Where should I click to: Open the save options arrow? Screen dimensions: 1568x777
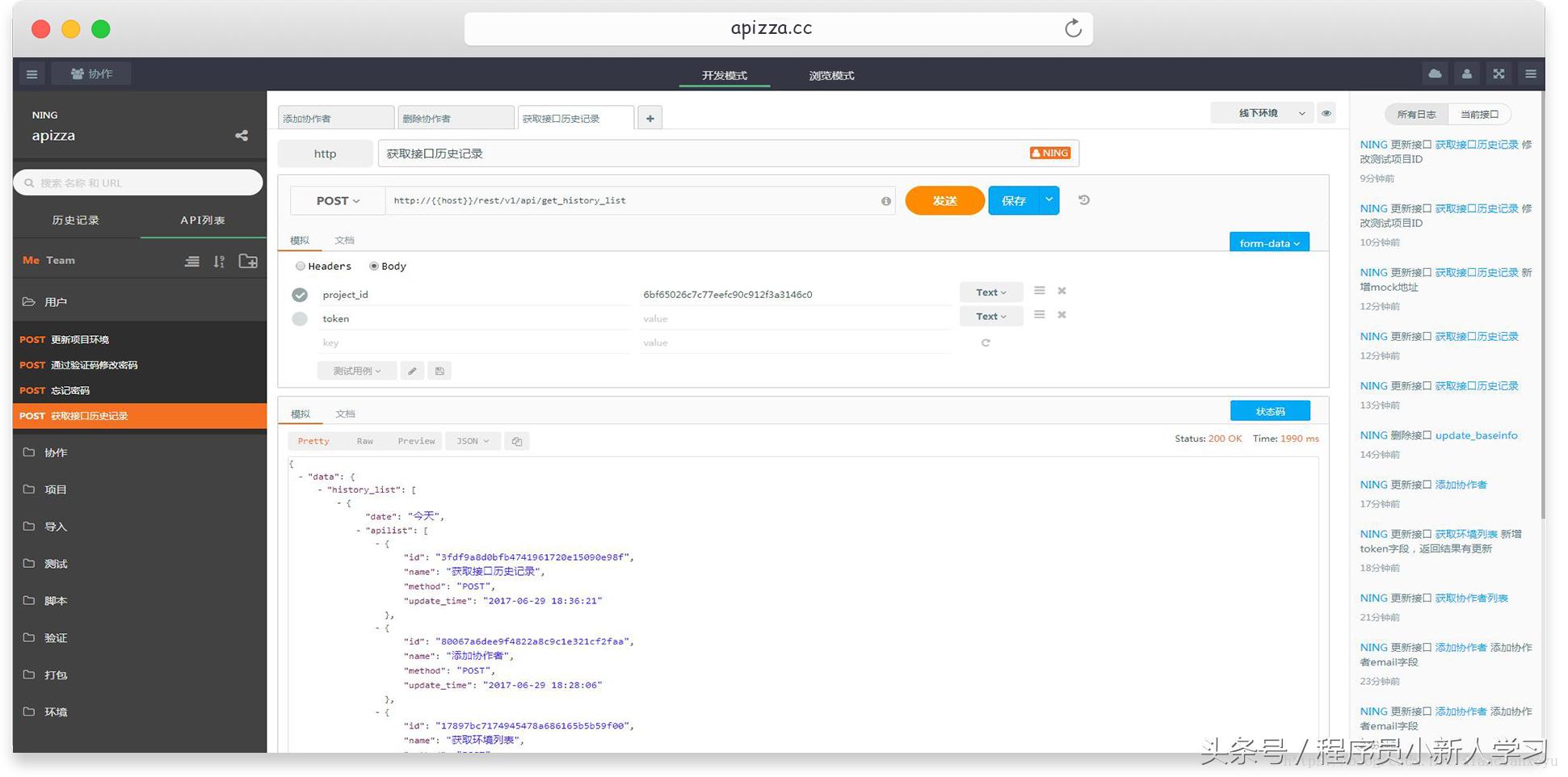[1049, 199]
